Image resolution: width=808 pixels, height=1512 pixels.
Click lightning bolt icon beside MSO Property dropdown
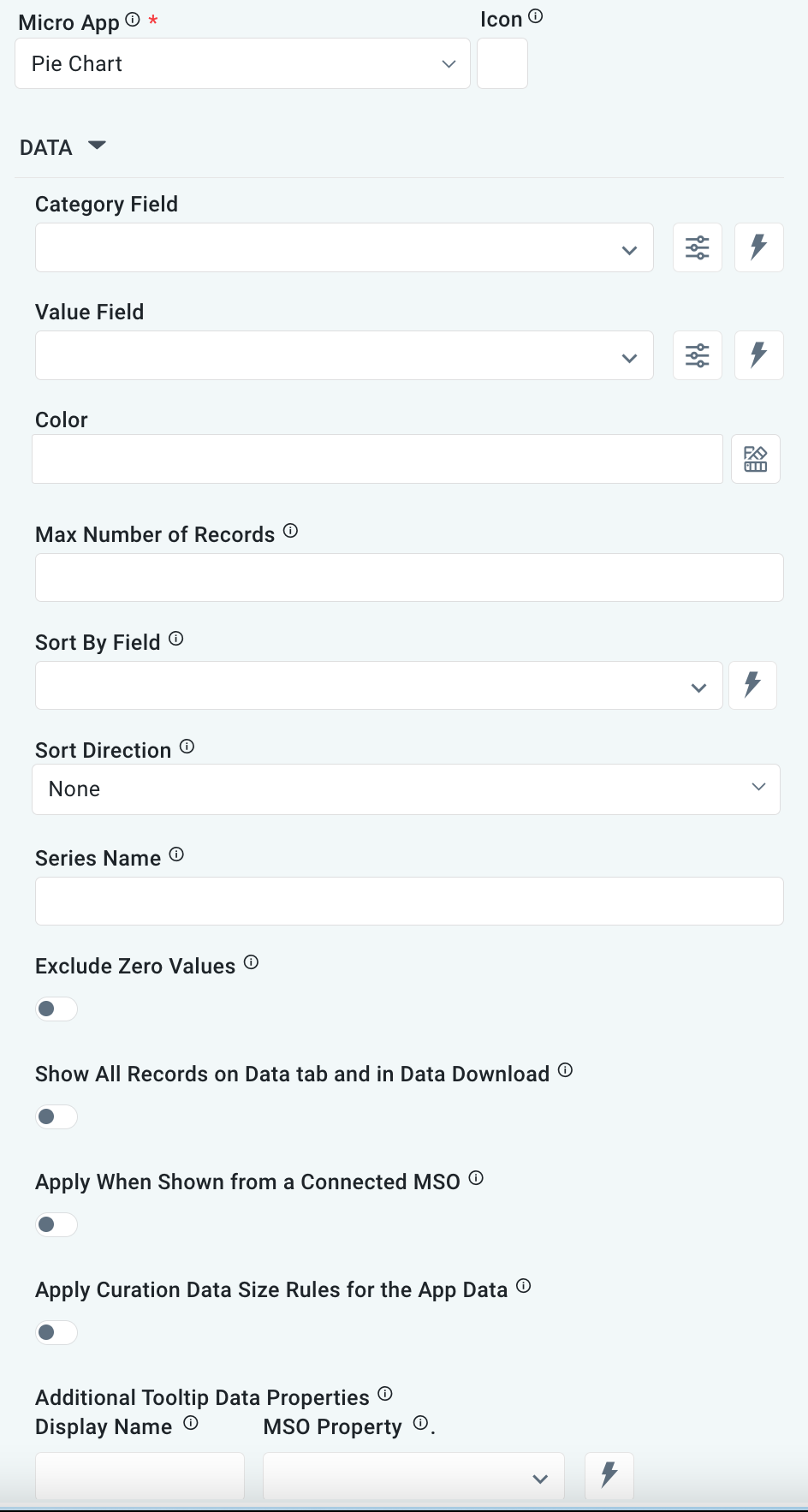coord(609,1475)
